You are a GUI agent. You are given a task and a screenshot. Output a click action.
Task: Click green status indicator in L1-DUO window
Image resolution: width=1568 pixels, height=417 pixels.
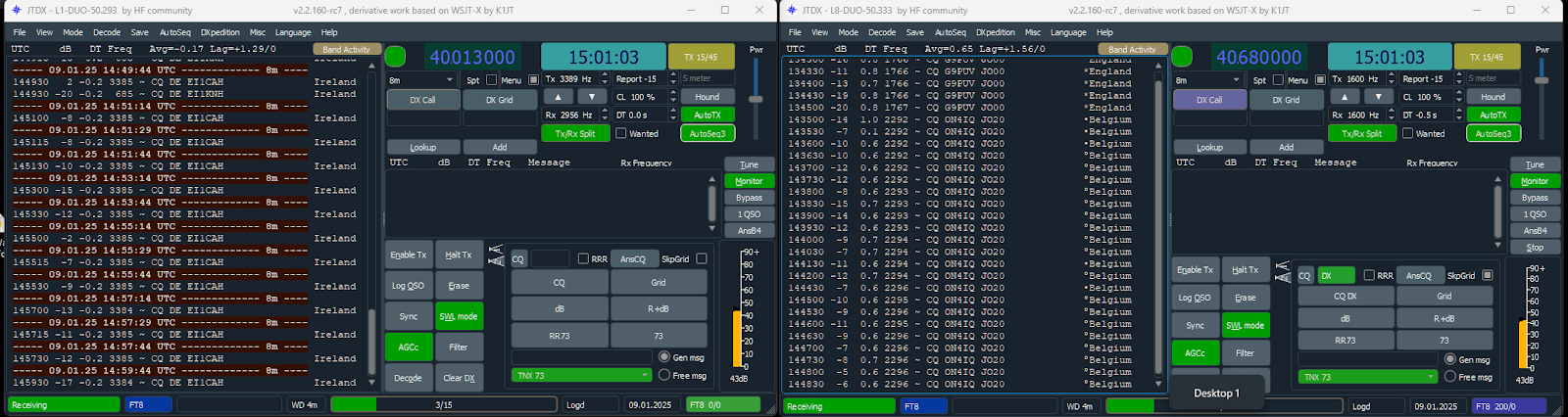click(395, 57)
